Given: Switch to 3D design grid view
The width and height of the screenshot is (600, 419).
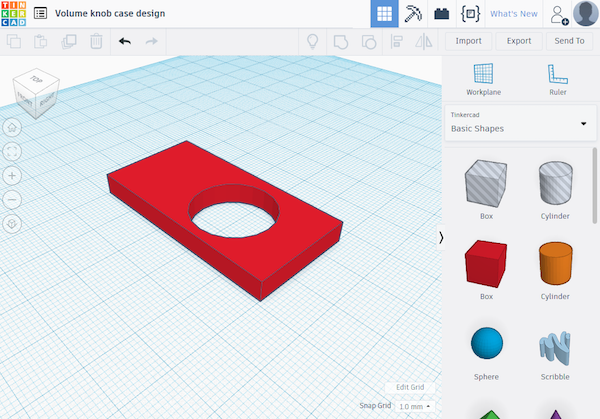Looking at the screenshot, I should point(384,14).
